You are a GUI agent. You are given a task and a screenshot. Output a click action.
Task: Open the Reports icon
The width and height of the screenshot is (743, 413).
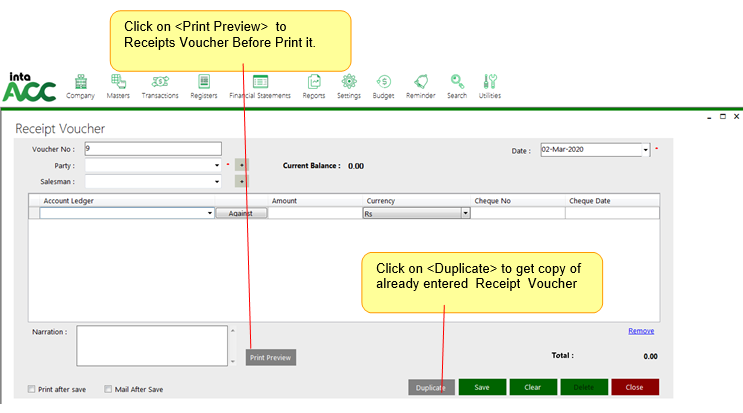coord(314,83)
